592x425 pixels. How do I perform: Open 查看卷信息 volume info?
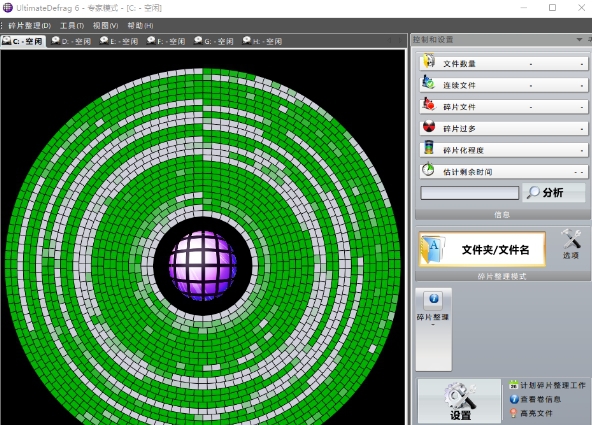pos(535,399)
